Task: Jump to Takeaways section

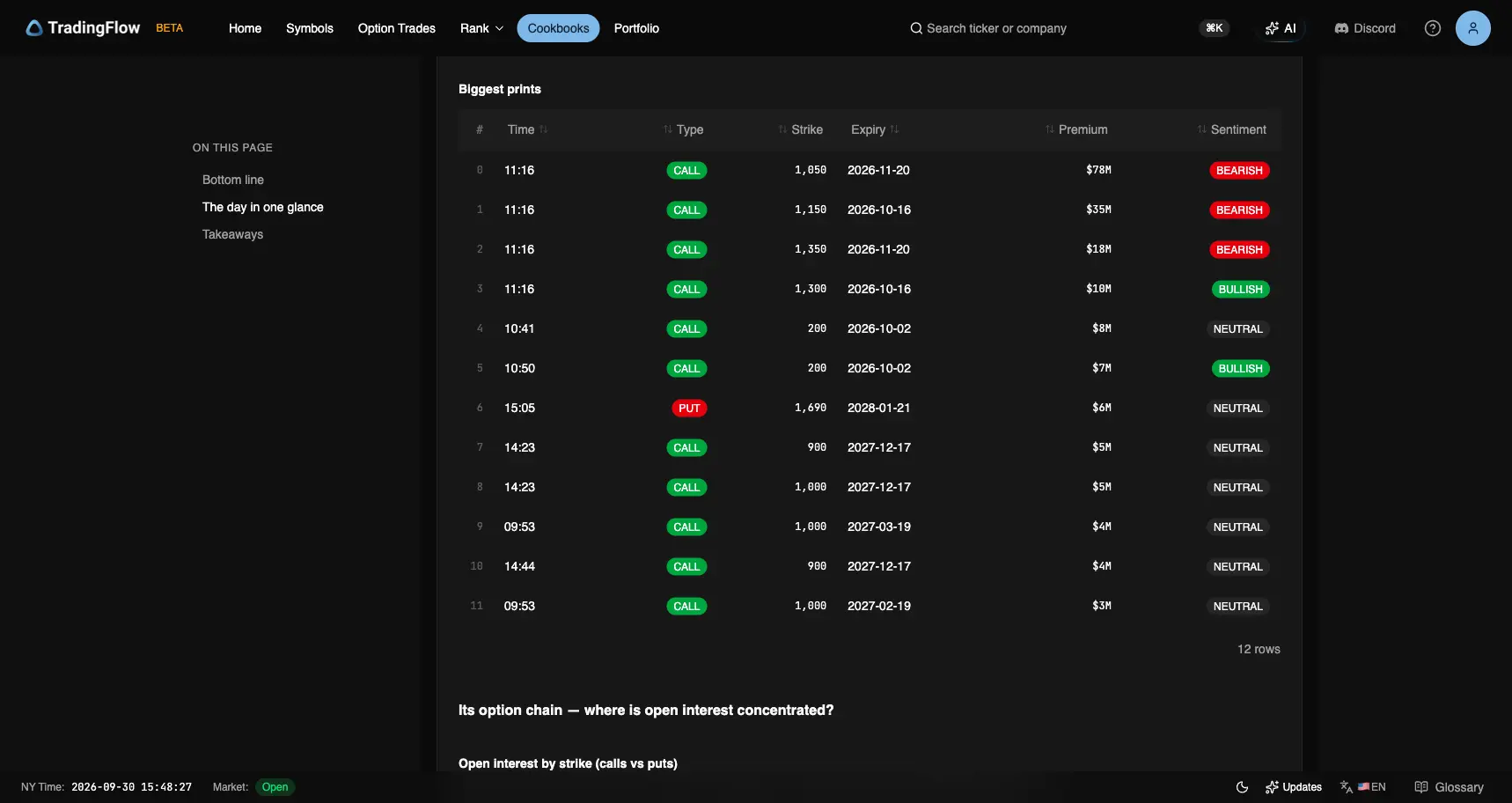Action: (232, 234)
